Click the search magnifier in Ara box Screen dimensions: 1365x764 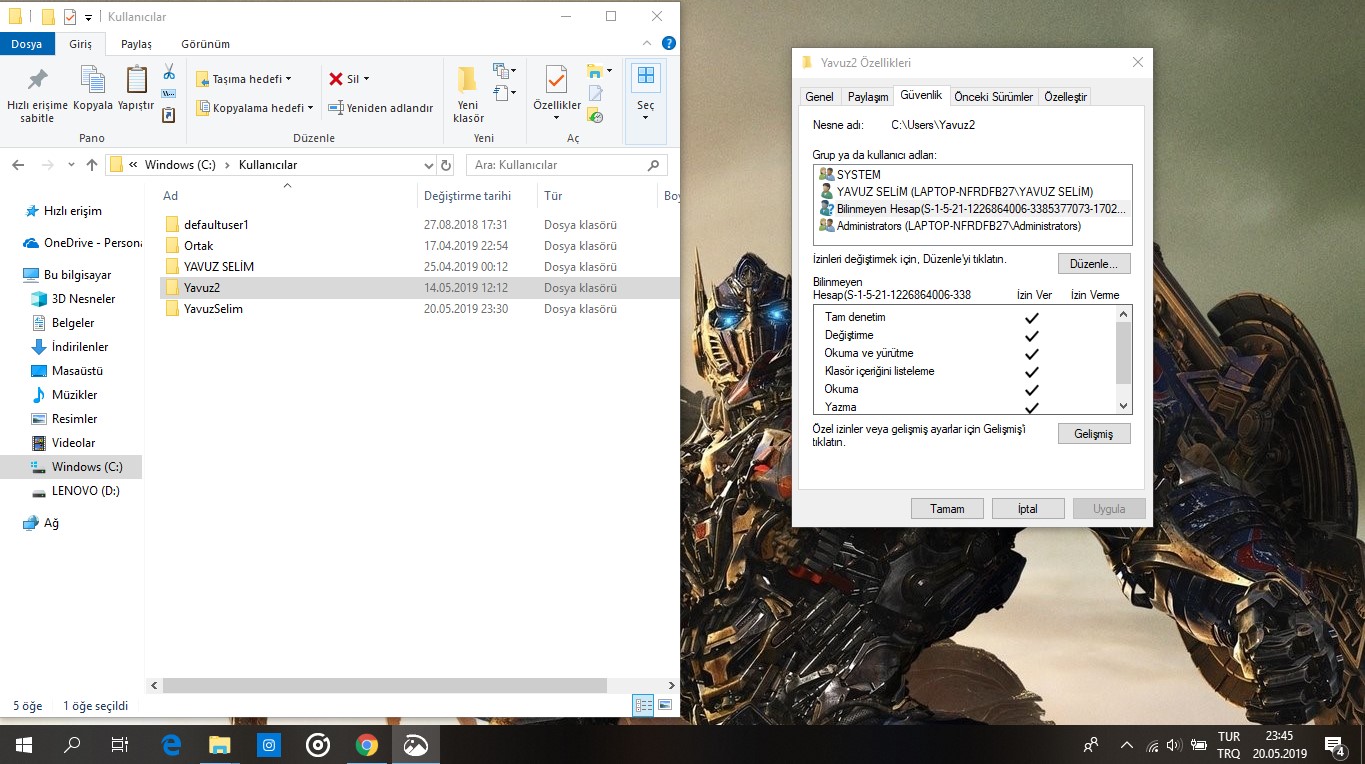pyautogui.click(x=654, y=165)
